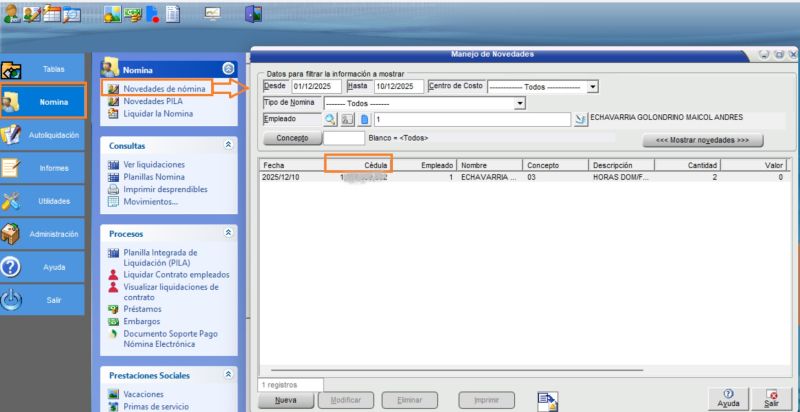This screenshot has height=412, width=800.
Task: Expand the Tipo de Nomina combo box
Action: pos(519,103)
